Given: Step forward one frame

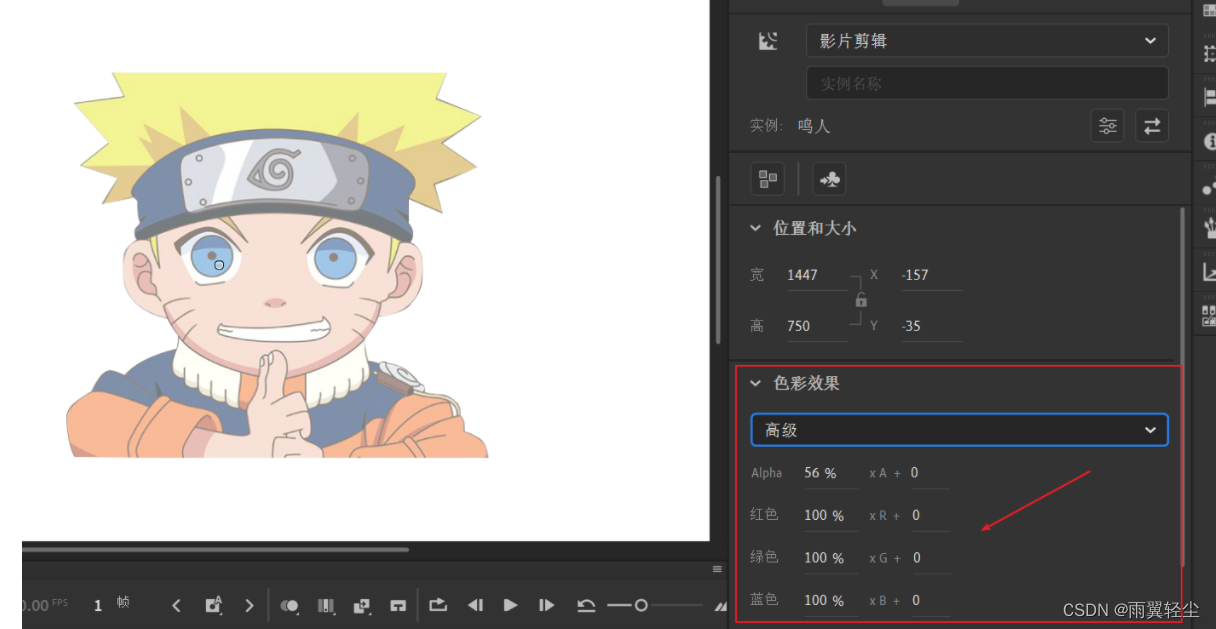Looking at the screenshot, I should 546,605.
